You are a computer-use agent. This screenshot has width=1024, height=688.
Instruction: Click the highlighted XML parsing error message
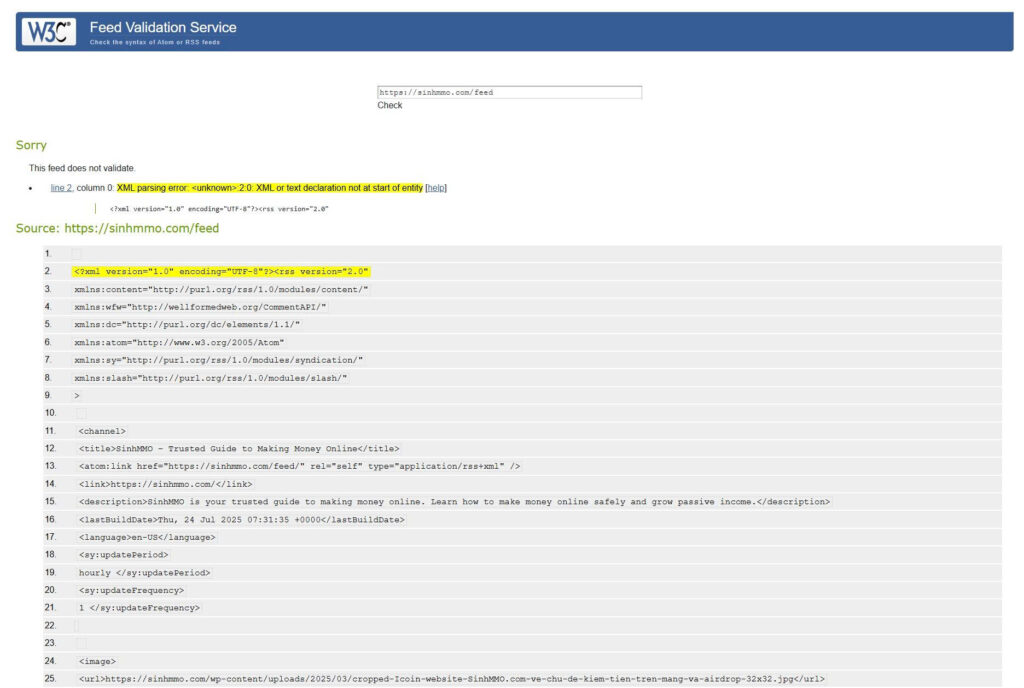tap(270, 188)
